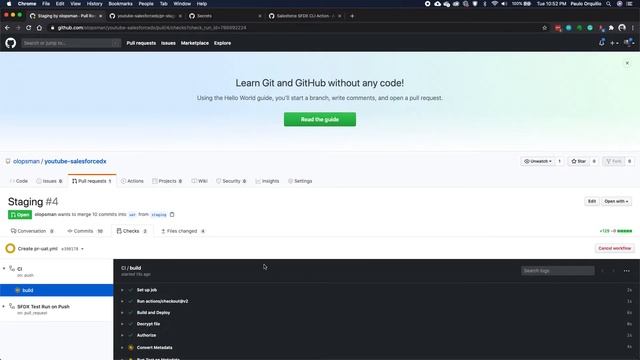Image resolution: width=640 pixels, height=360 pixels.
Task: Switch to the repository Settings tab
Action: pos(300,181)
